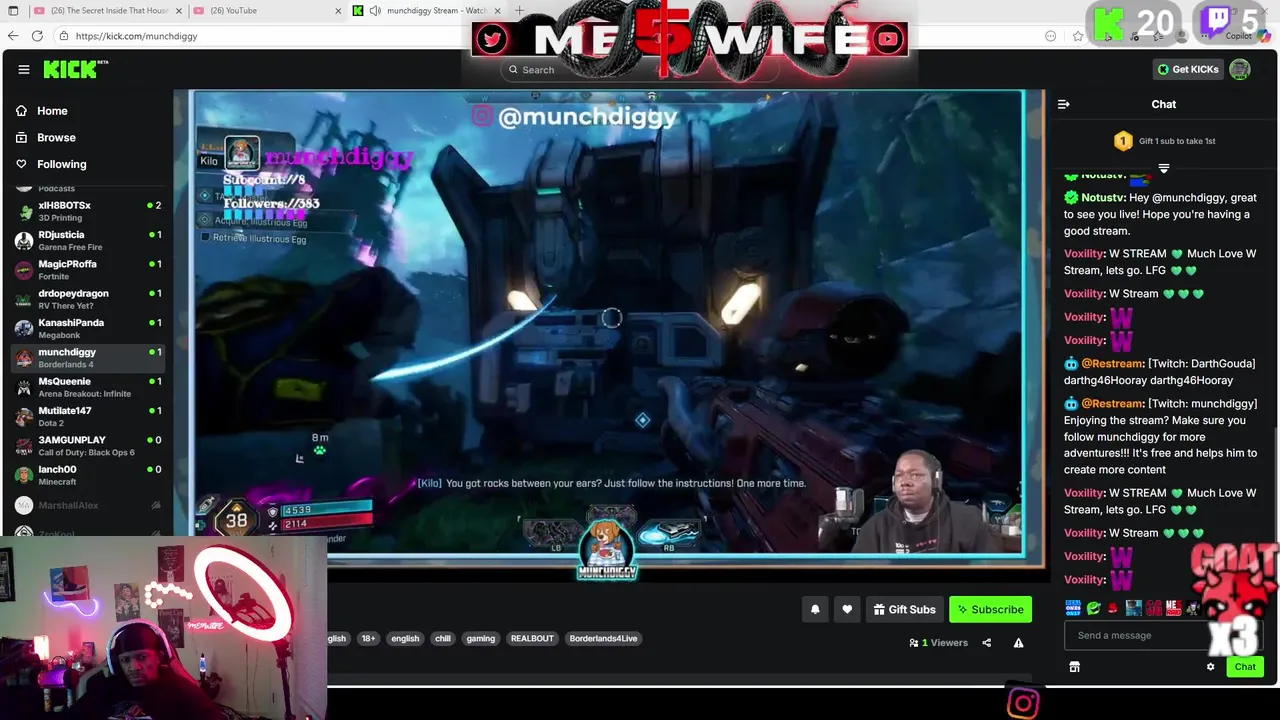Select the green smiley emote
The width and height of the screenshot is (1280, 720).
point(1093,608)
